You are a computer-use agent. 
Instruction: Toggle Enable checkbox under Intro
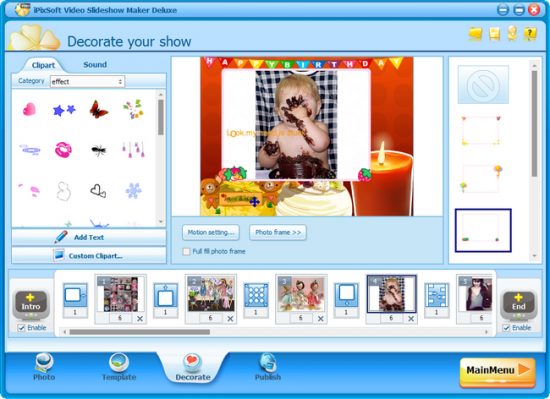pyautogui.click(x=21, y=328)
